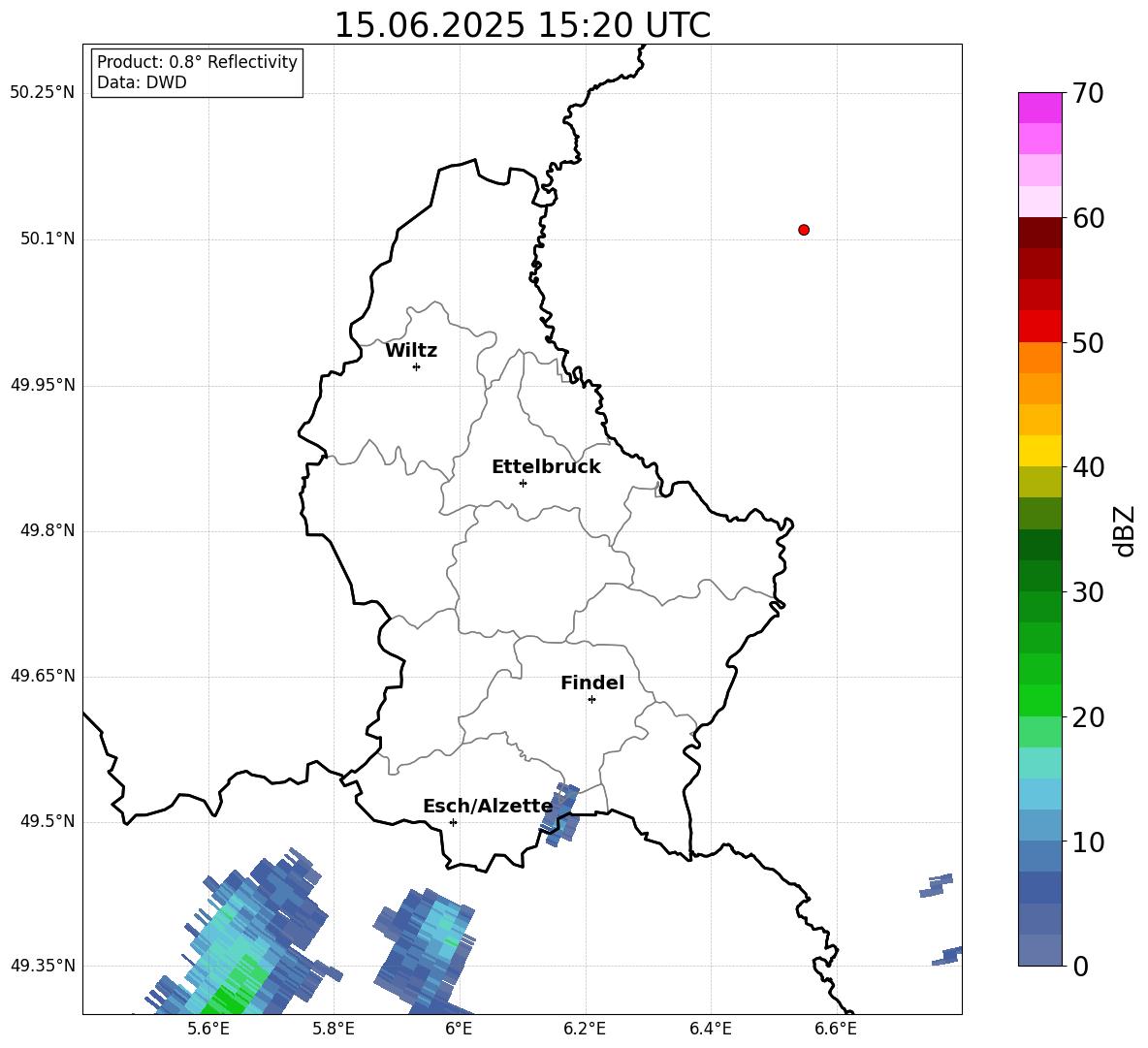Click the 6.4°E longitude label
This screenshot has width=1148, height=1048.
click(710, 1029)
